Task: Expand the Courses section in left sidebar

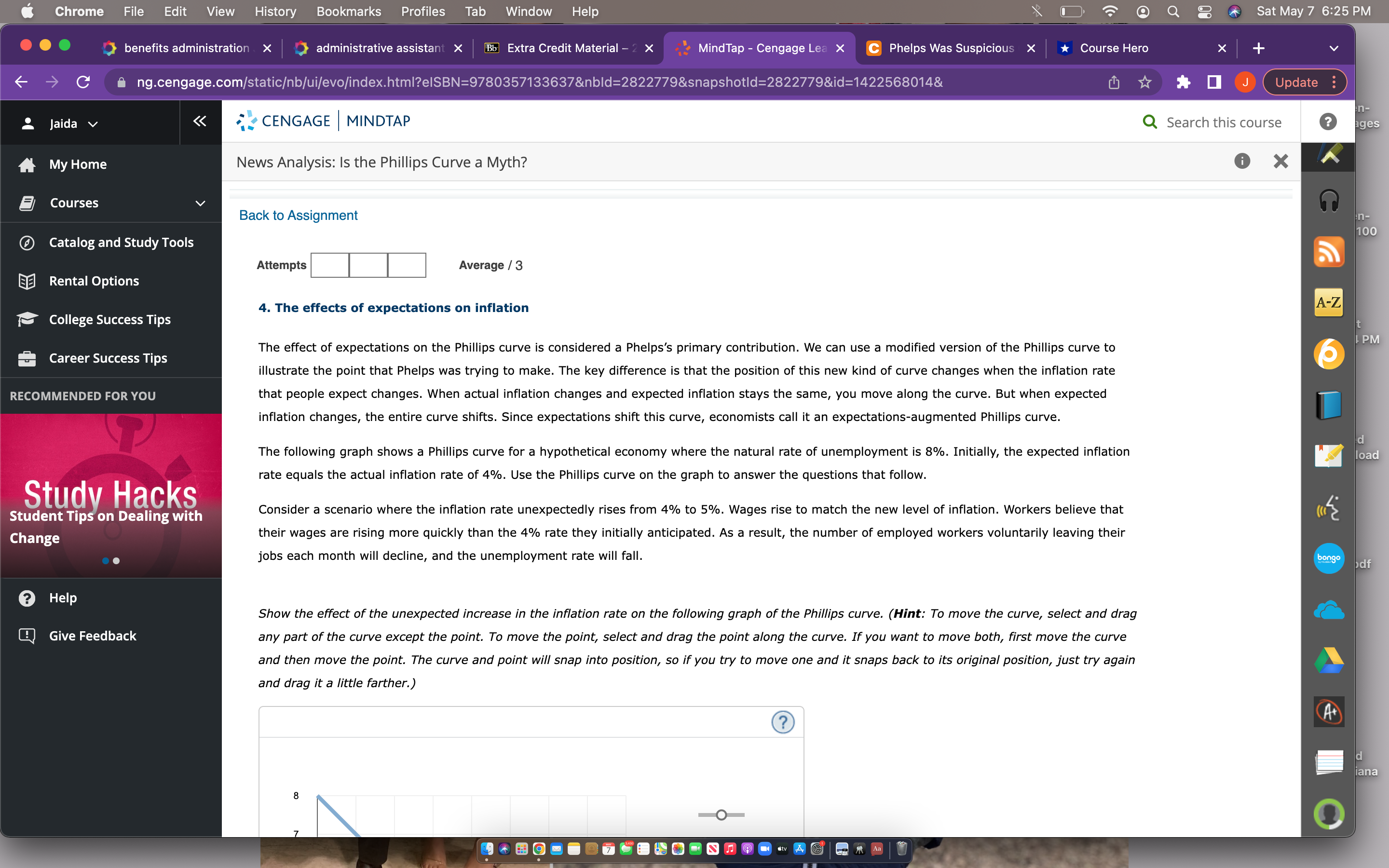Action: tap(199, 203)
